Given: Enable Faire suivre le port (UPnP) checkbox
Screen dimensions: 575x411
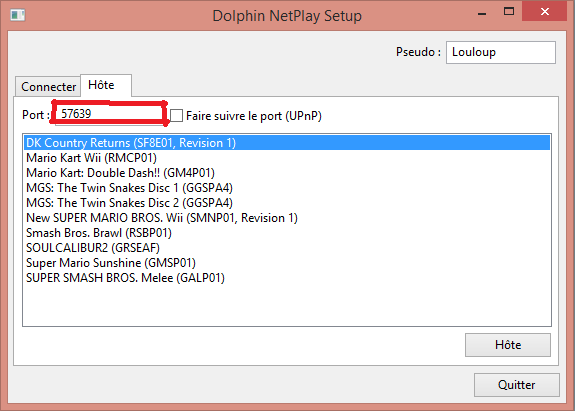Looking at the screenshot, I should pyautogui.click(x=176, y=115).
